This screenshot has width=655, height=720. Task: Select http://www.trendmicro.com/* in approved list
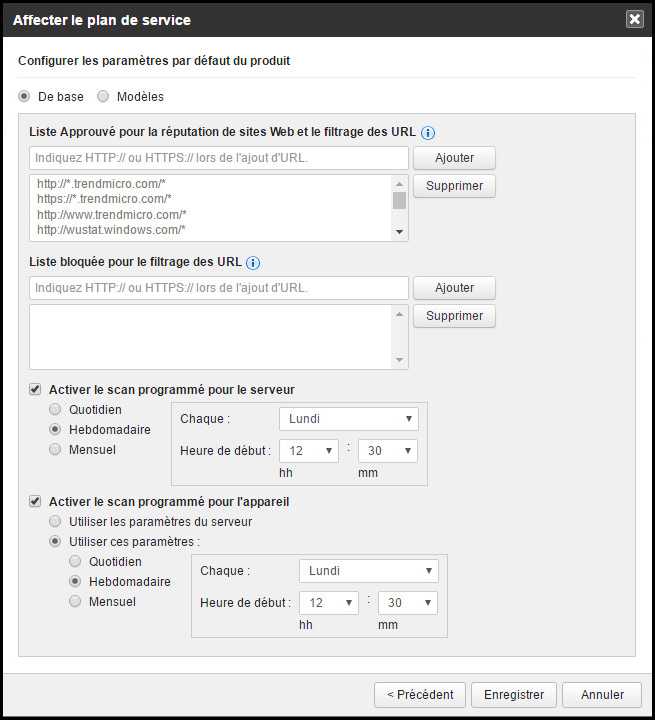click(112, 215)
